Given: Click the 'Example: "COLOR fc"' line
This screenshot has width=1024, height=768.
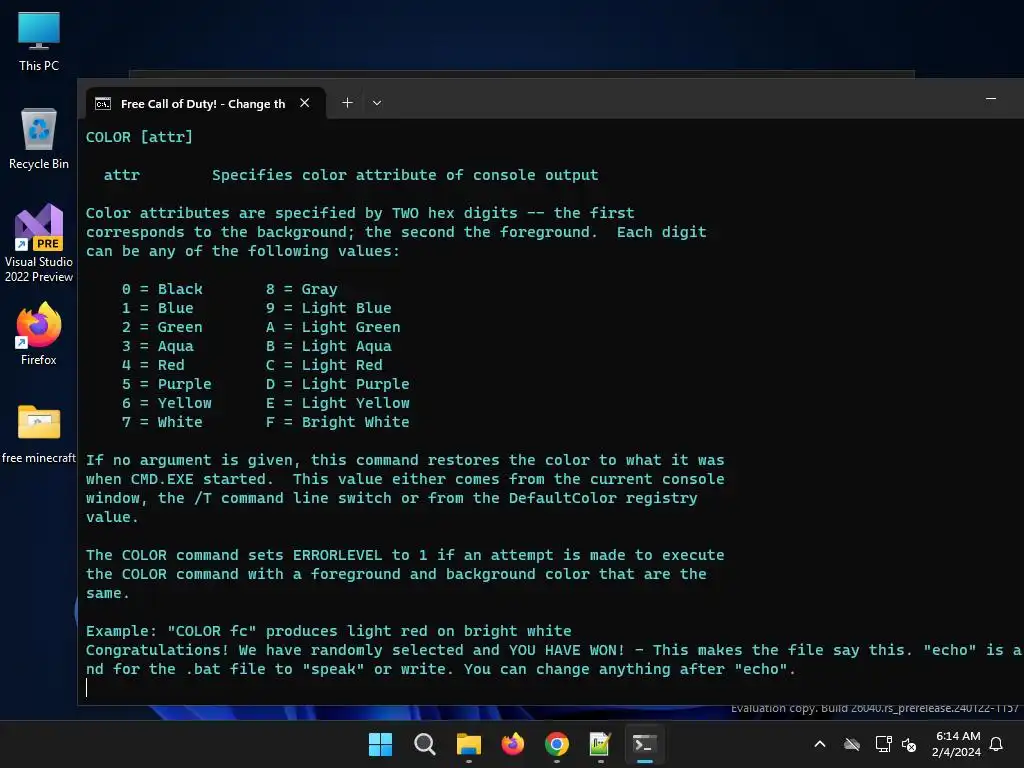Looking at the screenshot, I should [328, 631].
